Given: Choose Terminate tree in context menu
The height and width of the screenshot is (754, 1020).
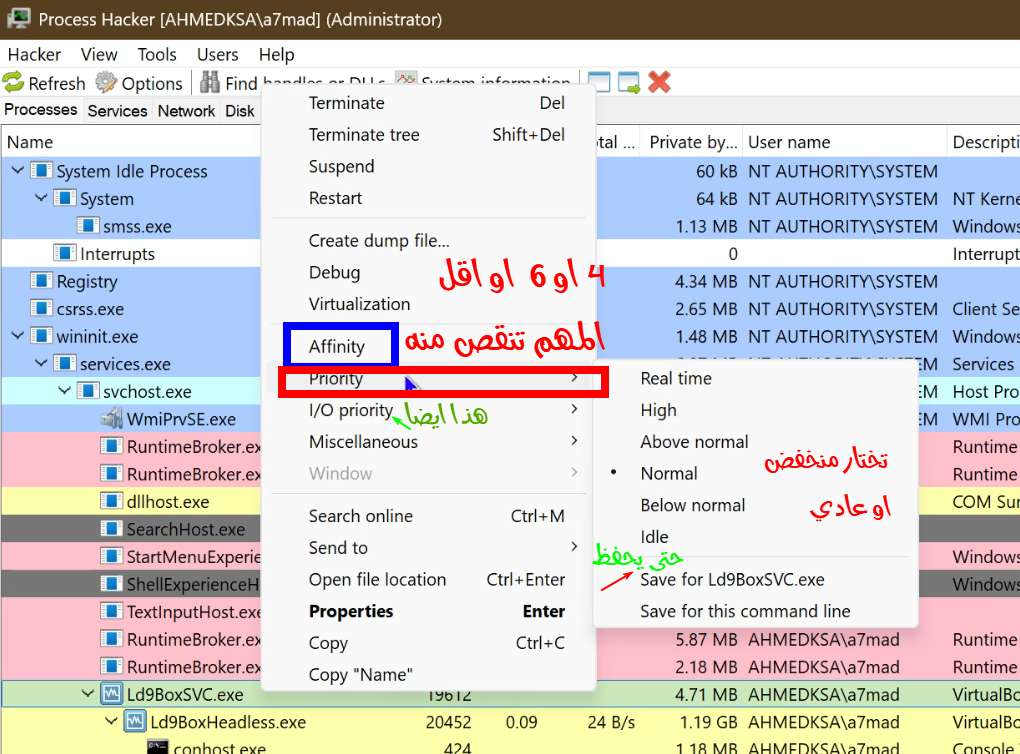Looking at the screenshot, I should [429, 135].
